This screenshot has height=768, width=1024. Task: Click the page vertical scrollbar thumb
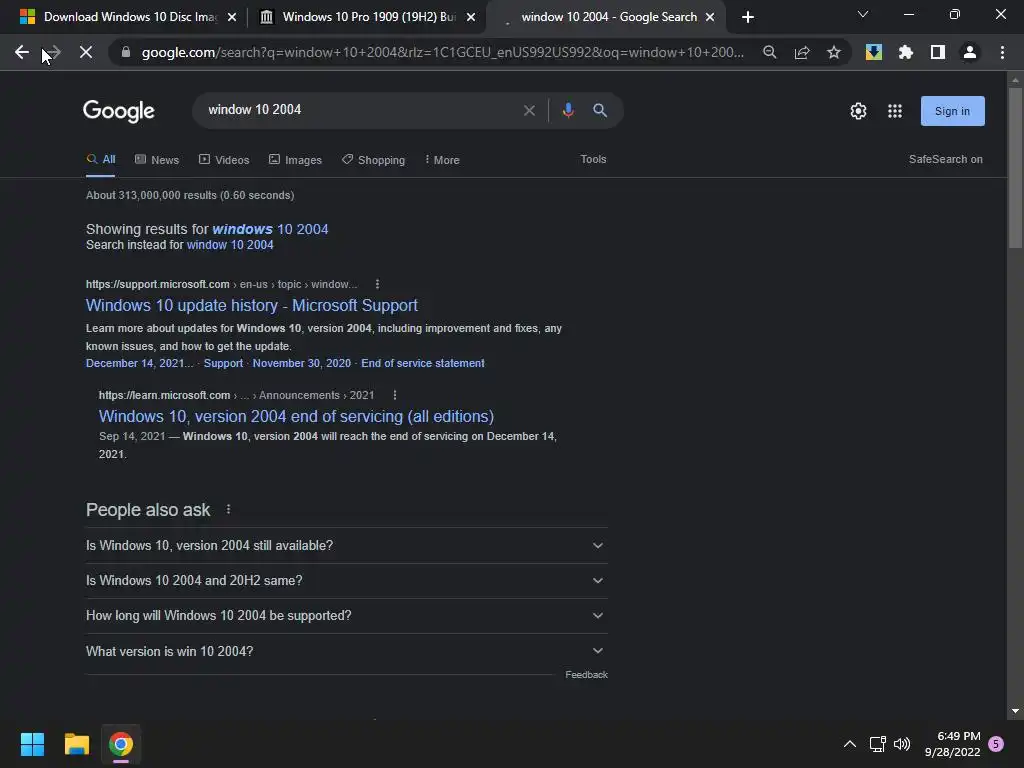(x=1015, y=168)
